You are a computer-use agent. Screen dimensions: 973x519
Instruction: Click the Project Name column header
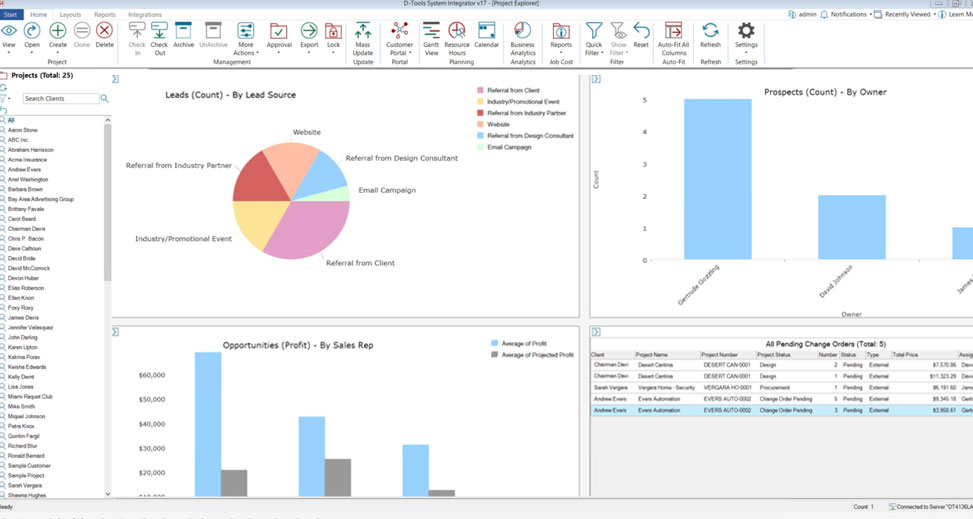click(666, 354)
